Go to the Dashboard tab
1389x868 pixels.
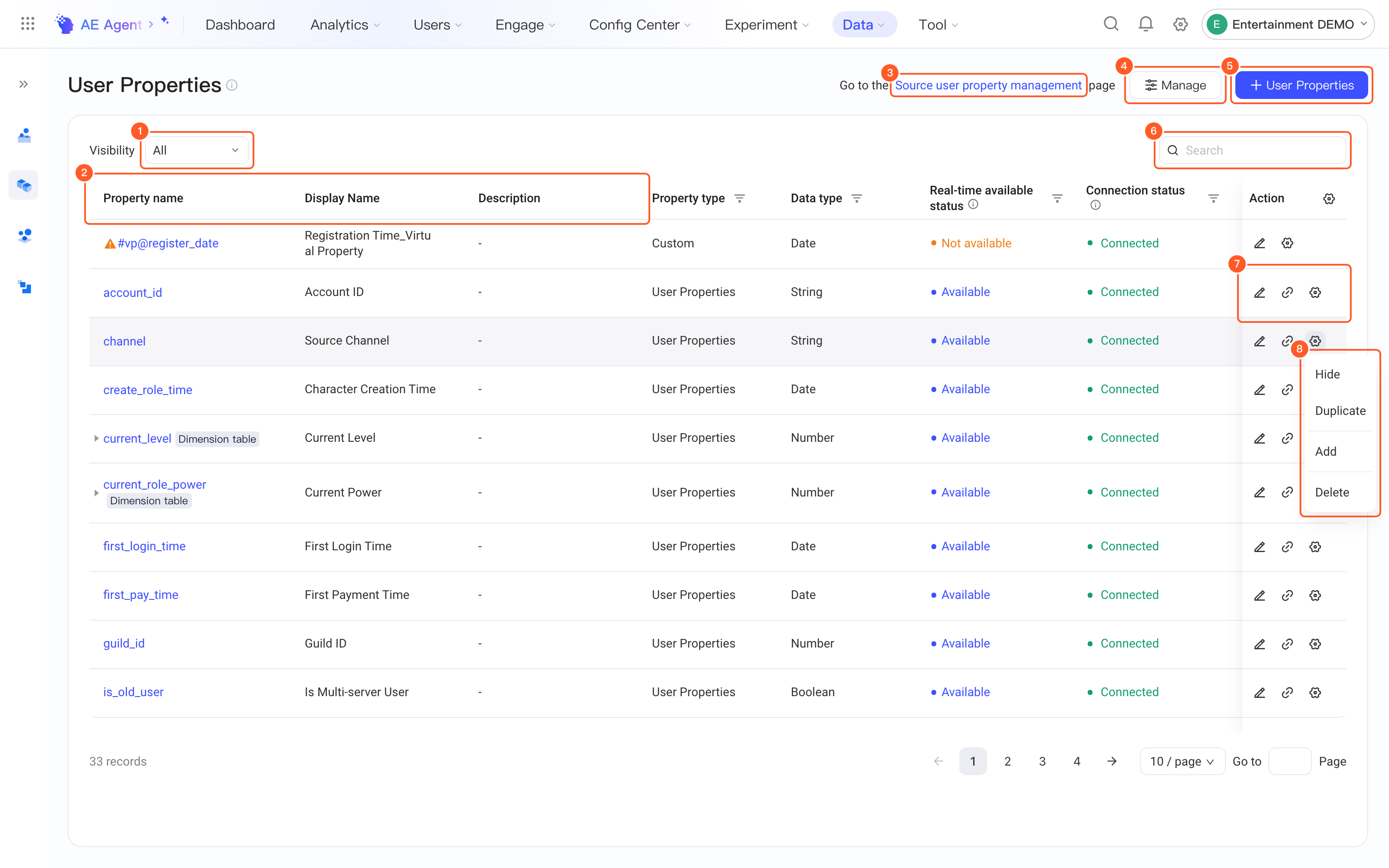point(240,24)
